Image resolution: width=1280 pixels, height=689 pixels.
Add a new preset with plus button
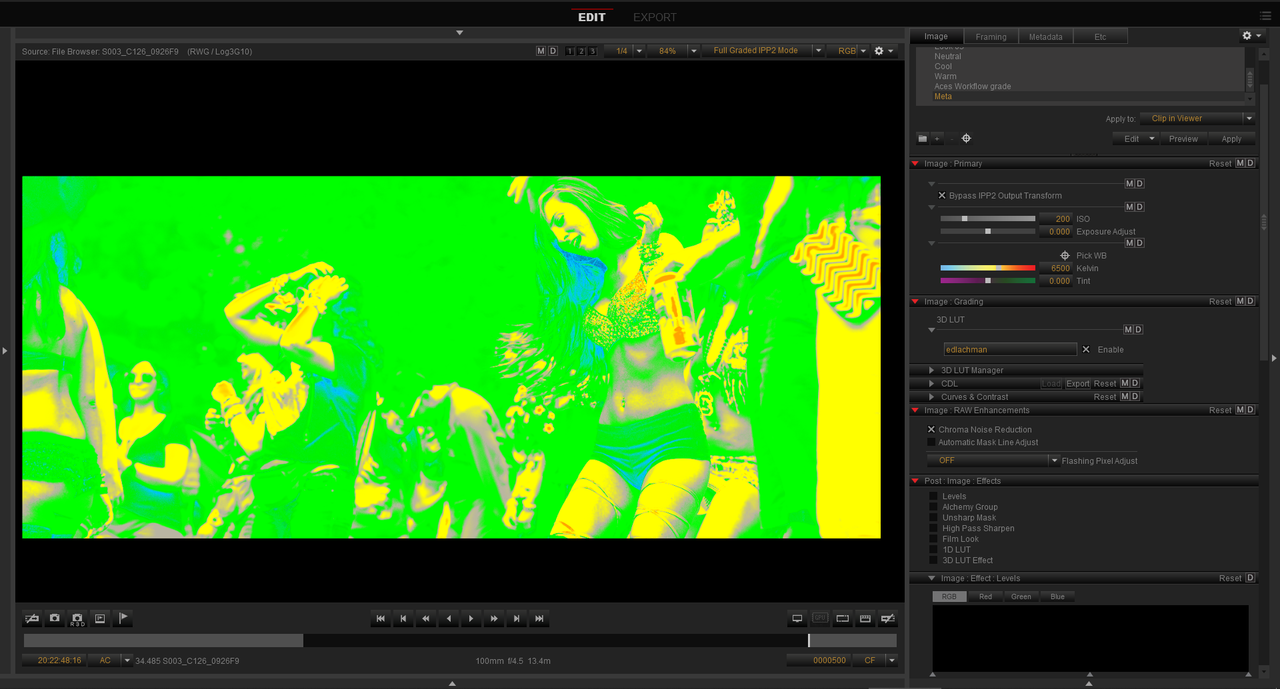tap(937, 139)
